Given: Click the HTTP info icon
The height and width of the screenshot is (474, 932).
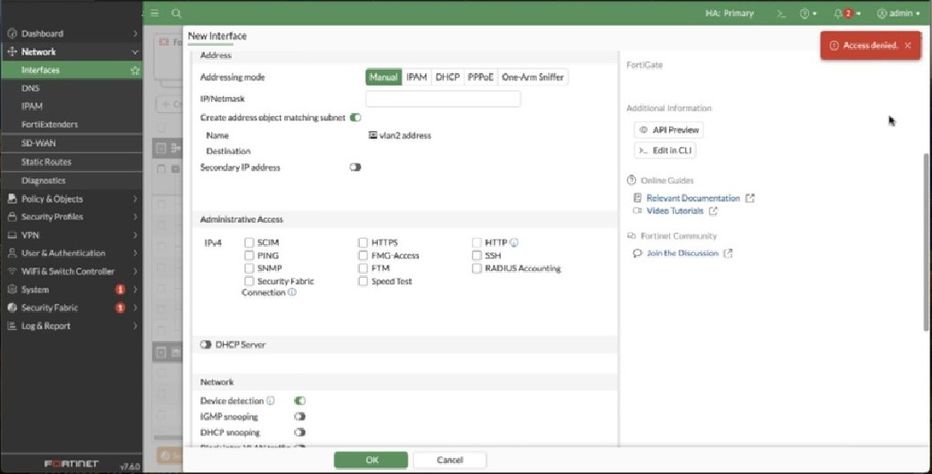Looking at the screenshot, I should pyautogui.click(x=514, y=242).
